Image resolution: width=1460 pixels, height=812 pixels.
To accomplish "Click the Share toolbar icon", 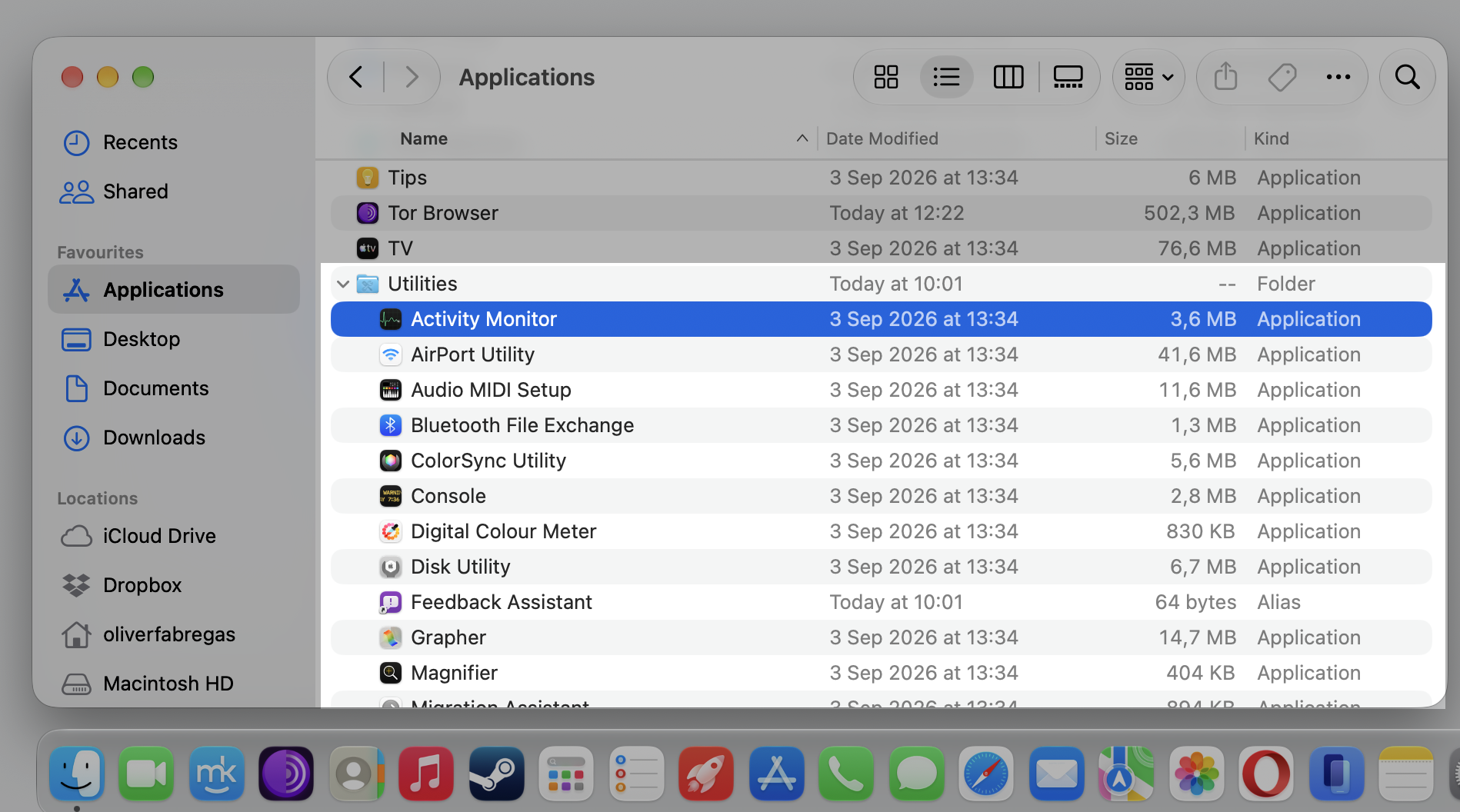I will (x=1225, y=77).
